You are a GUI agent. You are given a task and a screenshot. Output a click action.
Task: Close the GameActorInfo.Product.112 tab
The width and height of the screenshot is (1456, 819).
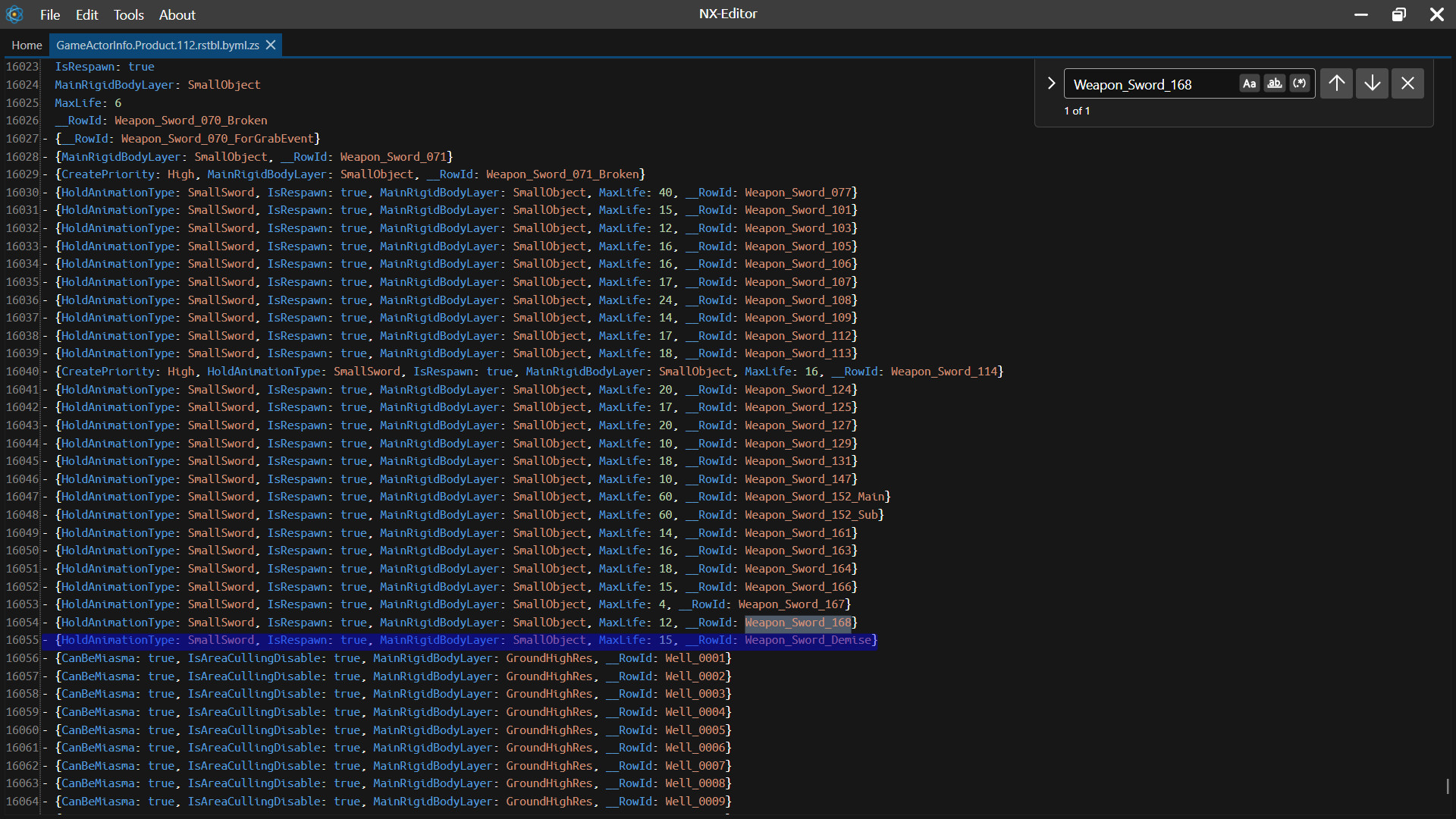271,45
